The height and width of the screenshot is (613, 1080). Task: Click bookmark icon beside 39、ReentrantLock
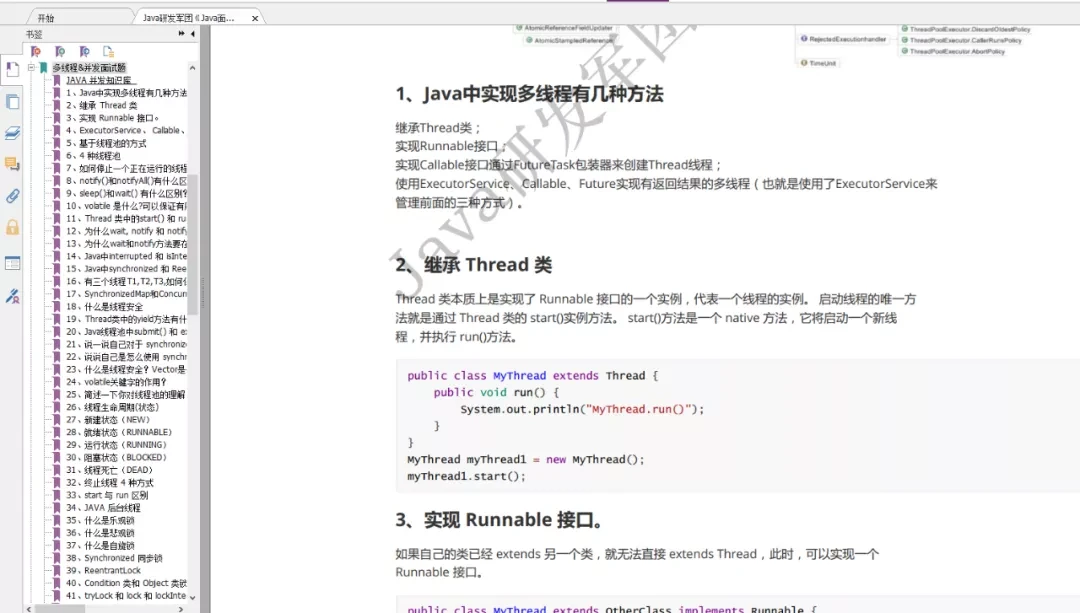point(56,570)
